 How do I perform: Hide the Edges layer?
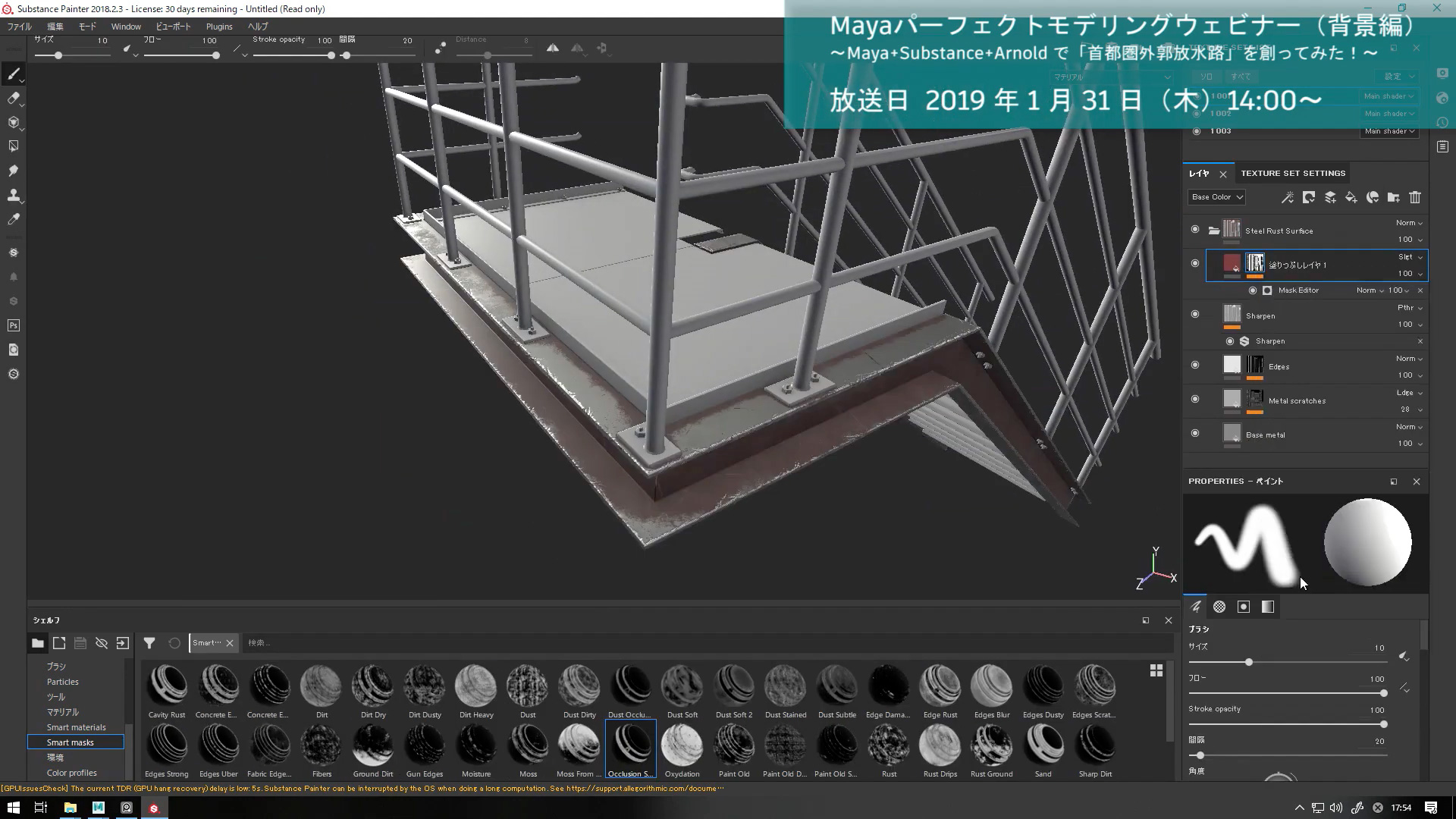pos(1195,366)
